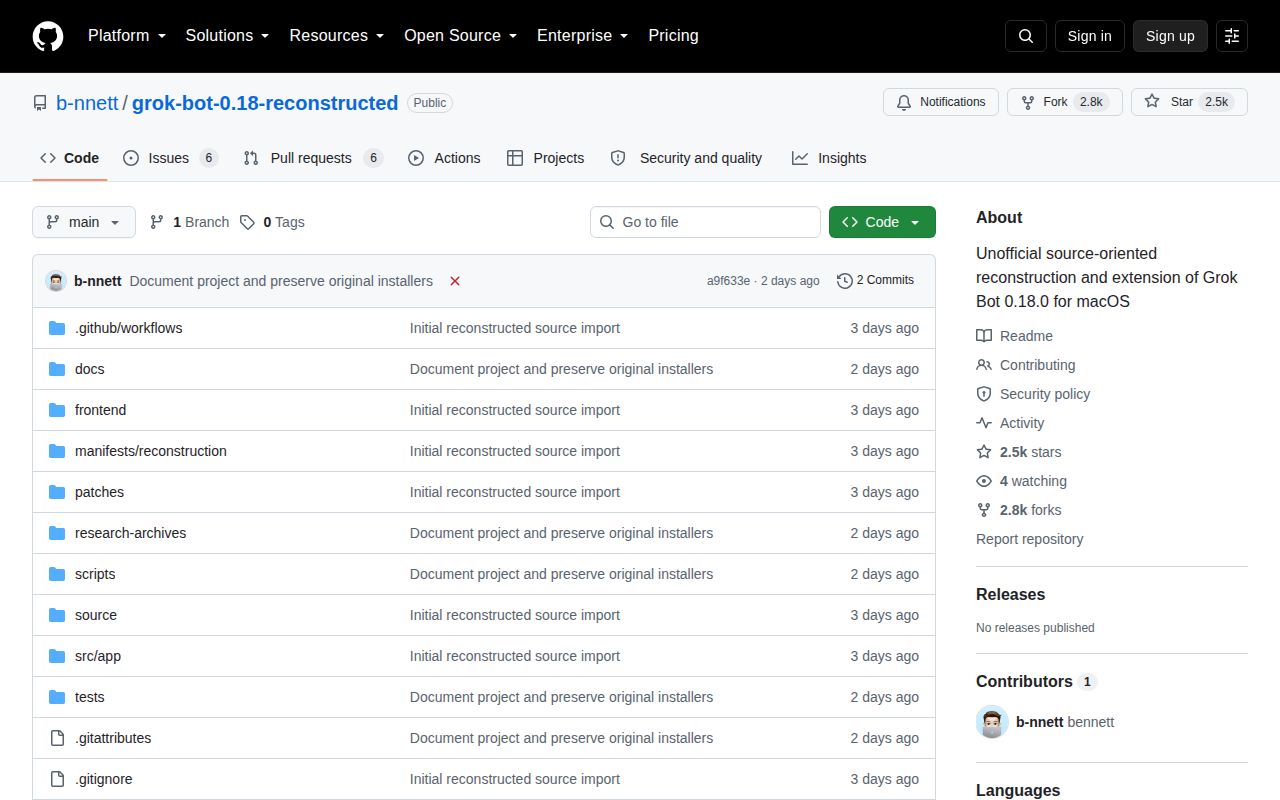This screenshot has width=1280, height=800.
Task: Open the Tags list
Action: click(x=272, y=222)
